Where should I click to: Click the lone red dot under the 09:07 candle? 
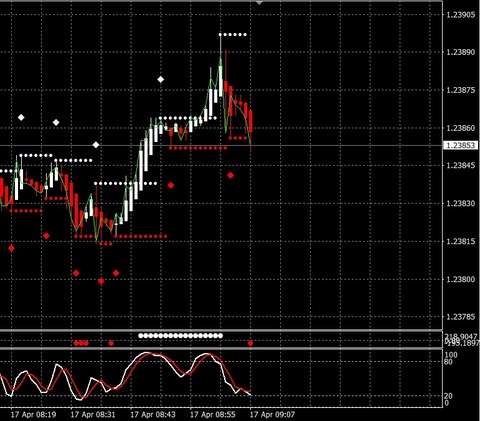[x=250, y=343]
